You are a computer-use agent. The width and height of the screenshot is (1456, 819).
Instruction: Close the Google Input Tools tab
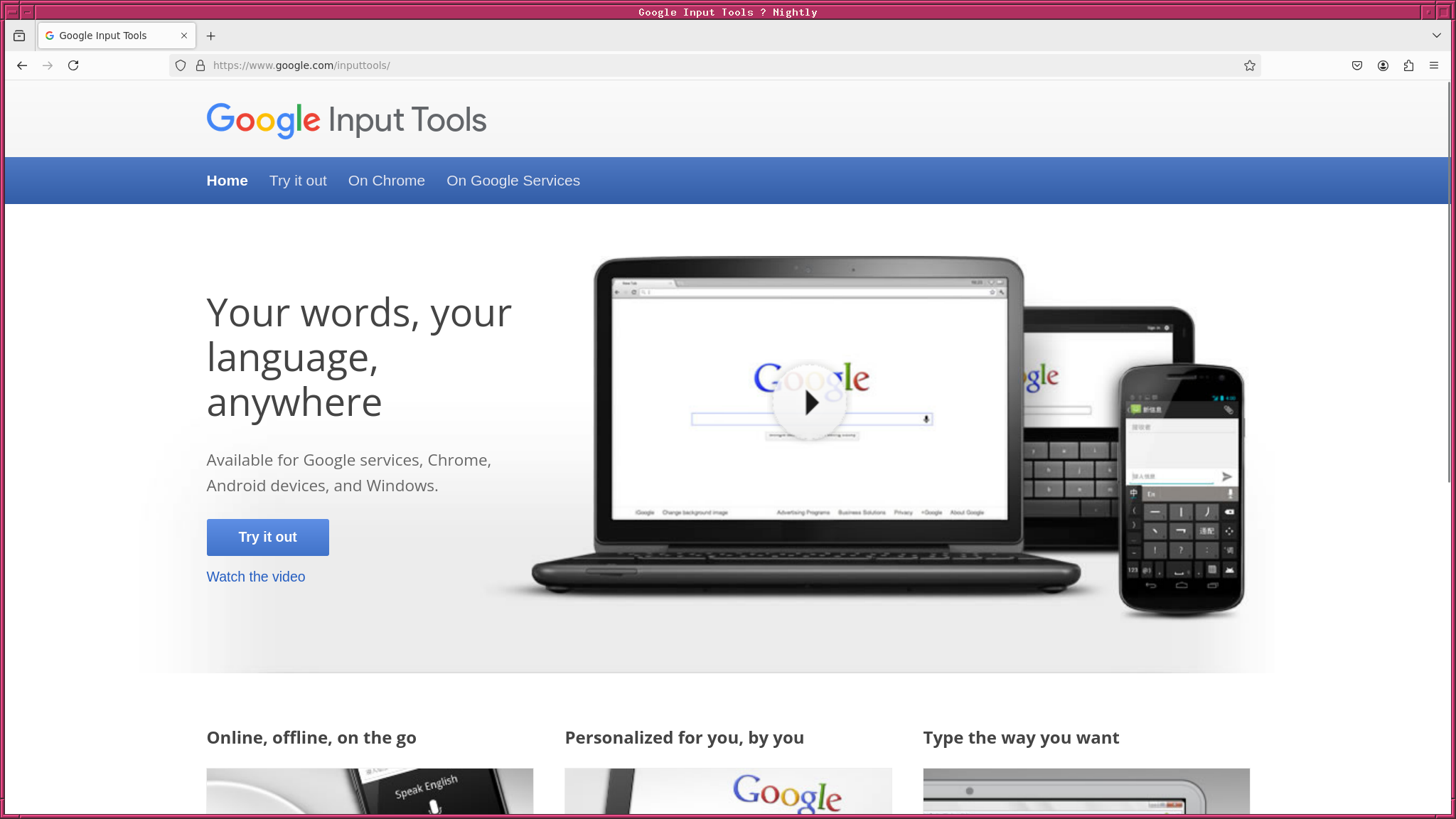[184, 36]
